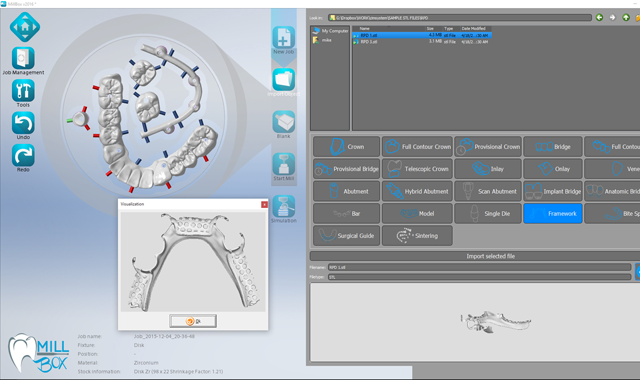The width and height of the screenshot is (640, 380).
Task: Select the Framework object type
Action: click(x=553, y=213)
